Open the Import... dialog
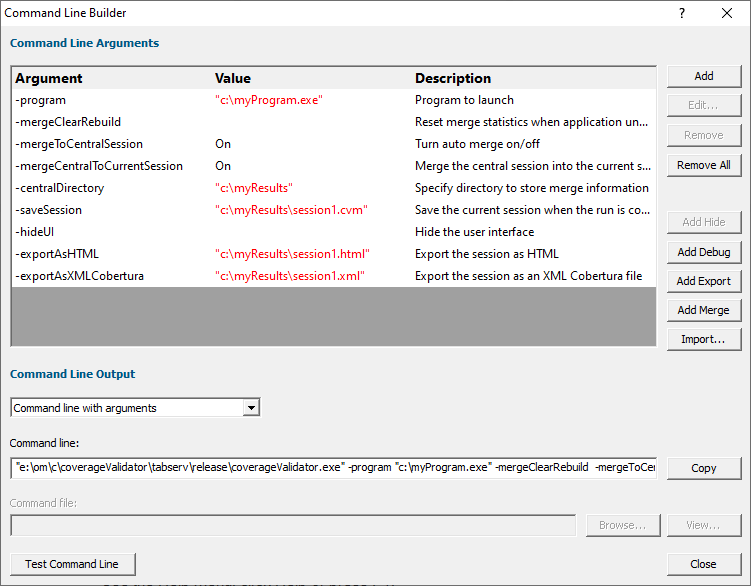Viewport: 751px width, 586px height. pyautogui.click(x=704, y=340)
